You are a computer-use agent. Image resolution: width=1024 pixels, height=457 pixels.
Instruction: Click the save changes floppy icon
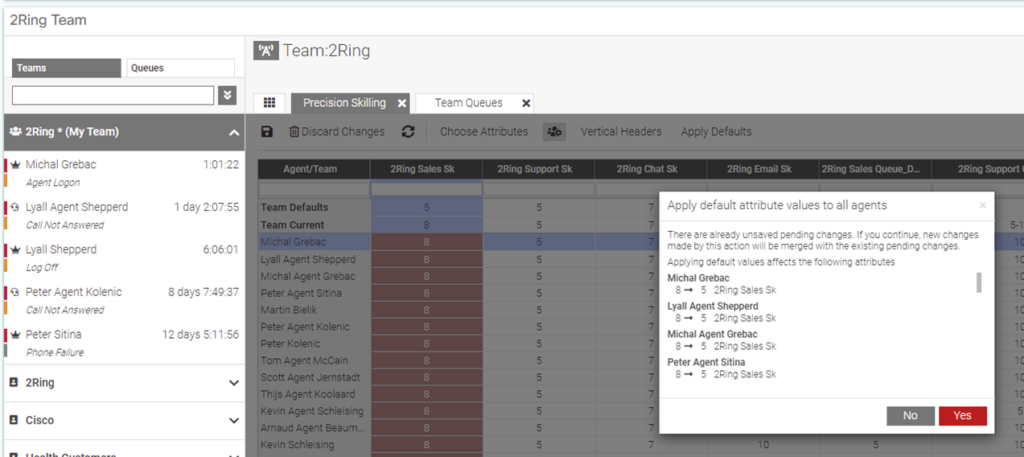point(266,132)
